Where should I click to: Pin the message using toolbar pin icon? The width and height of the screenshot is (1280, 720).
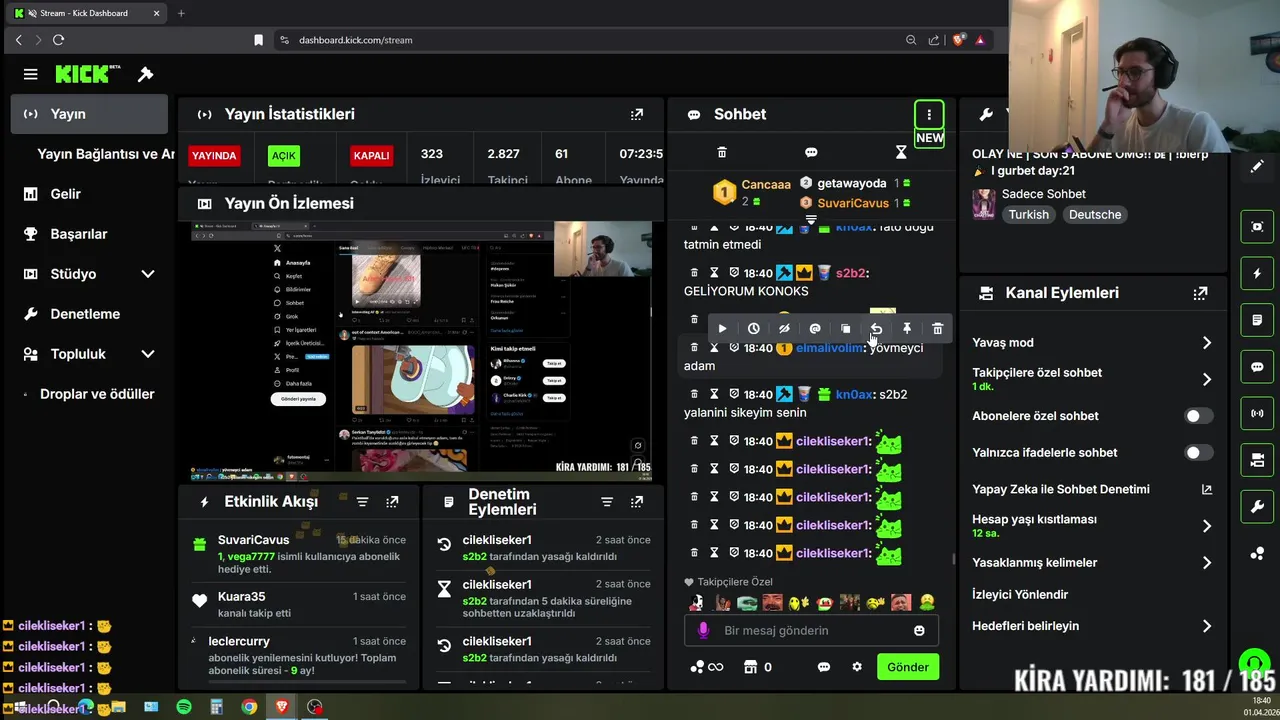pyautogui.click(x=907, y=328)
